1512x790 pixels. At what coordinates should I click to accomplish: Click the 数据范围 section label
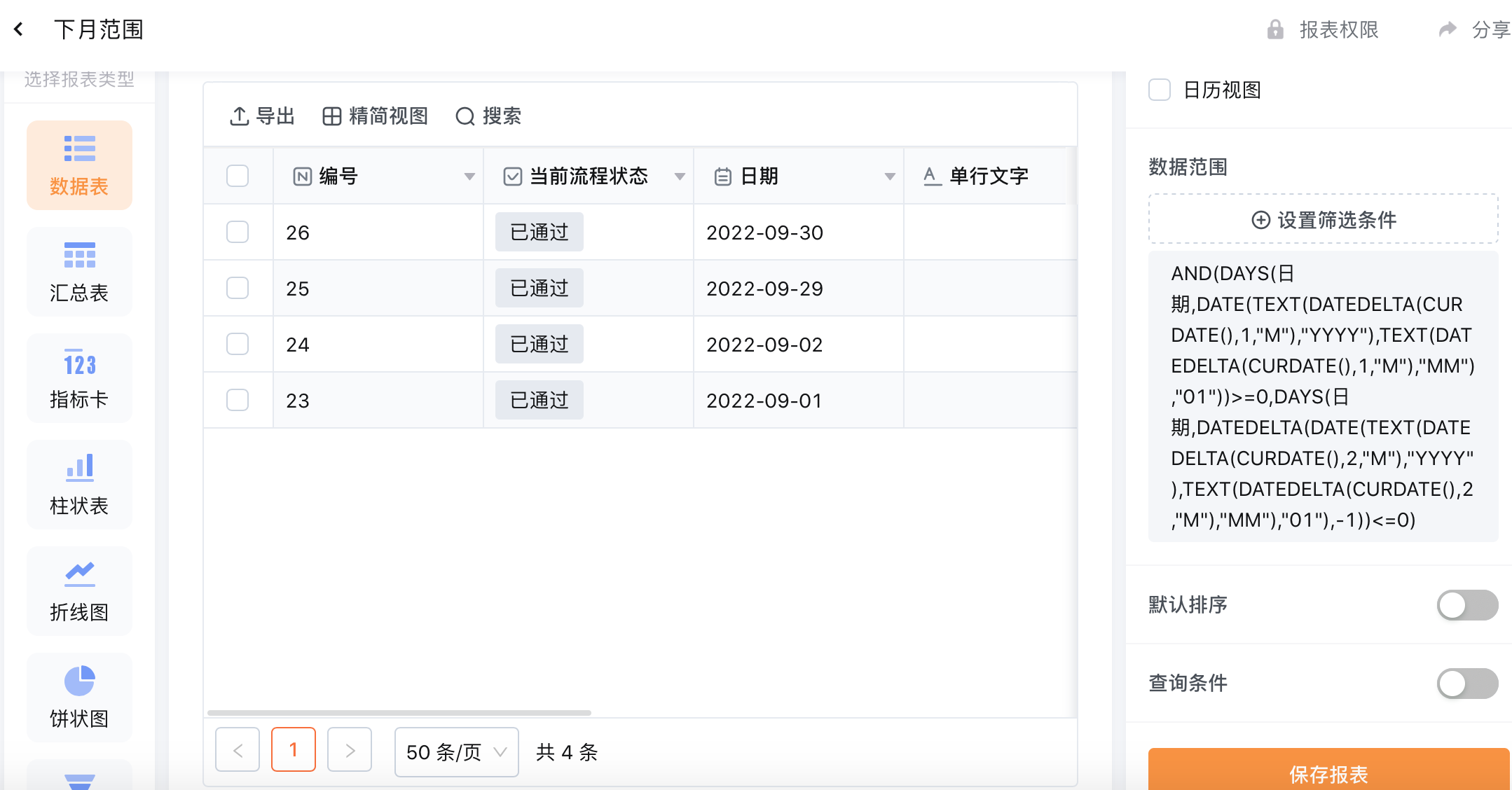(1188, 167)
